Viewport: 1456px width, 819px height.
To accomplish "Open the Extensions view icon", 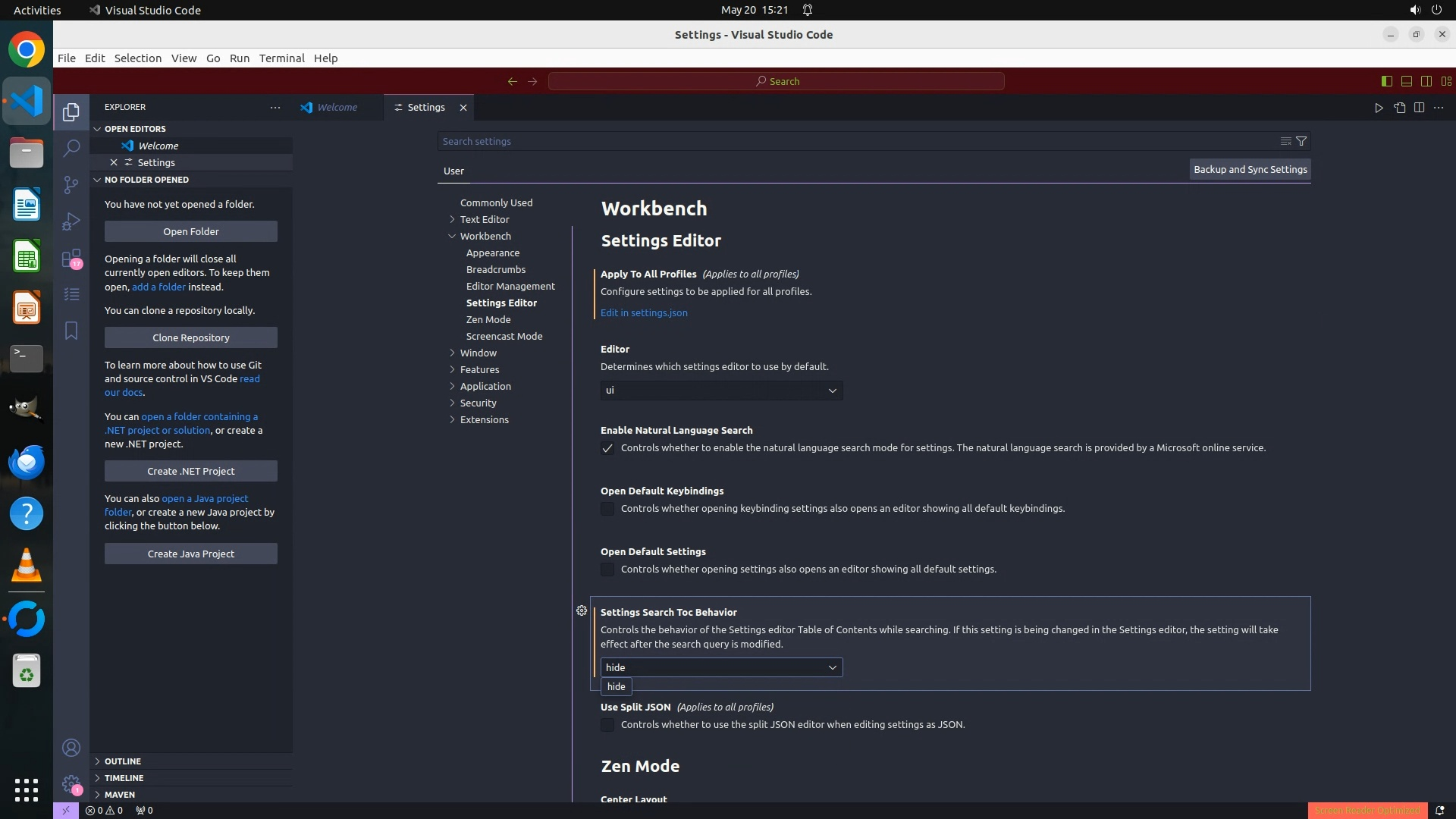I will [x=71, y=259].
